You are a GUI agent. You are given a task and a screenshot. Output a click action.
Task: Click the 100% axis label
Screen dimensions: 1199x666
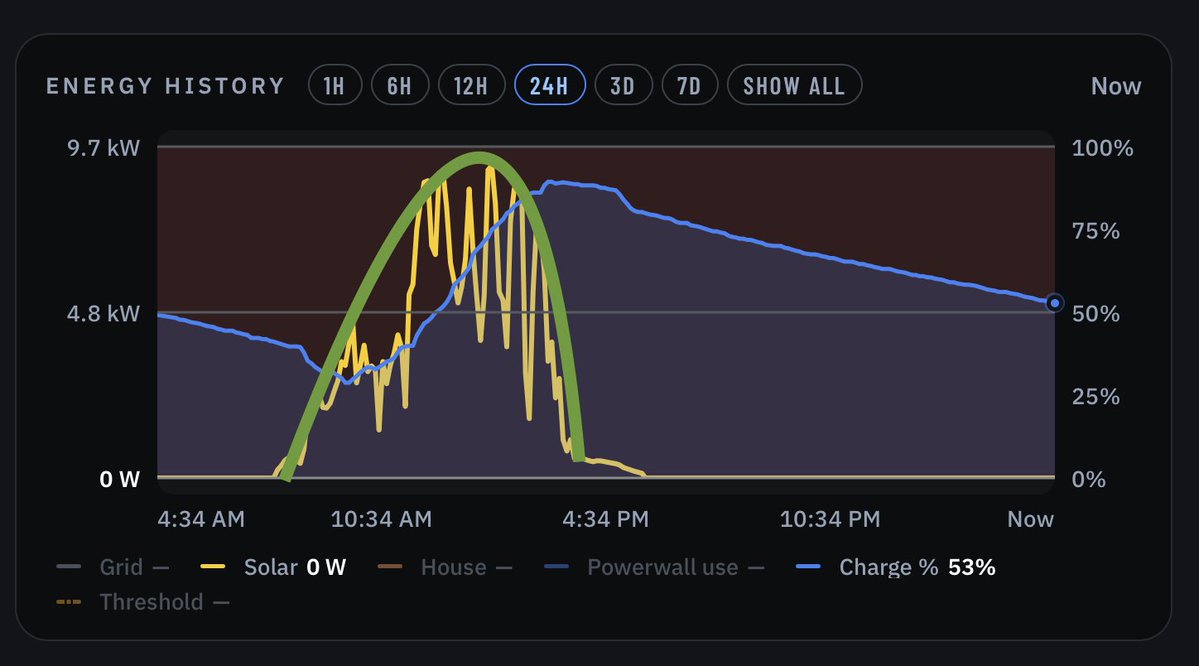tap(1102, 148)
